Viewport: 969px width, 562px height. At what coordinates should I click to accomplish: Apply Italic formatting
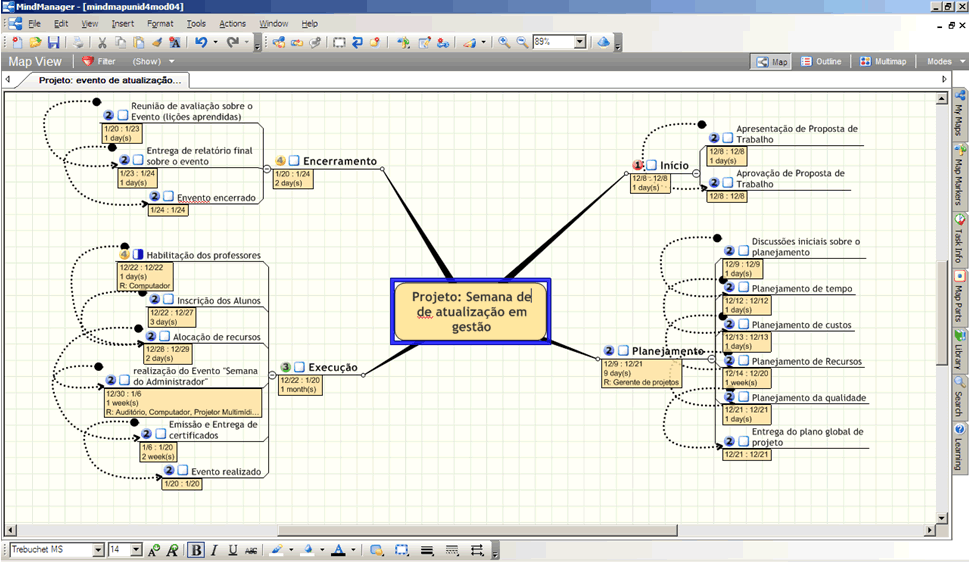click(x=215, y=550)
